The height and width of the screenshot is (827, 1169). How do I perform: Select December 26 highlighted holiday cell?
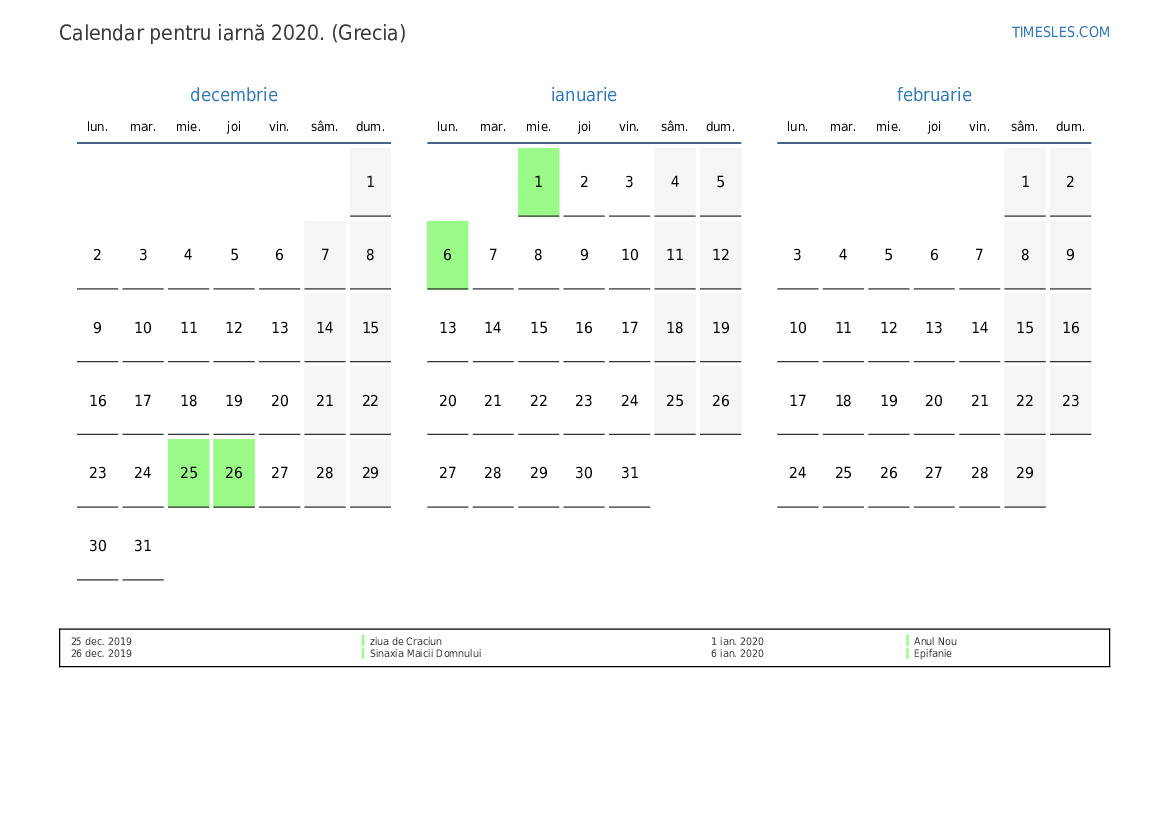234,474
